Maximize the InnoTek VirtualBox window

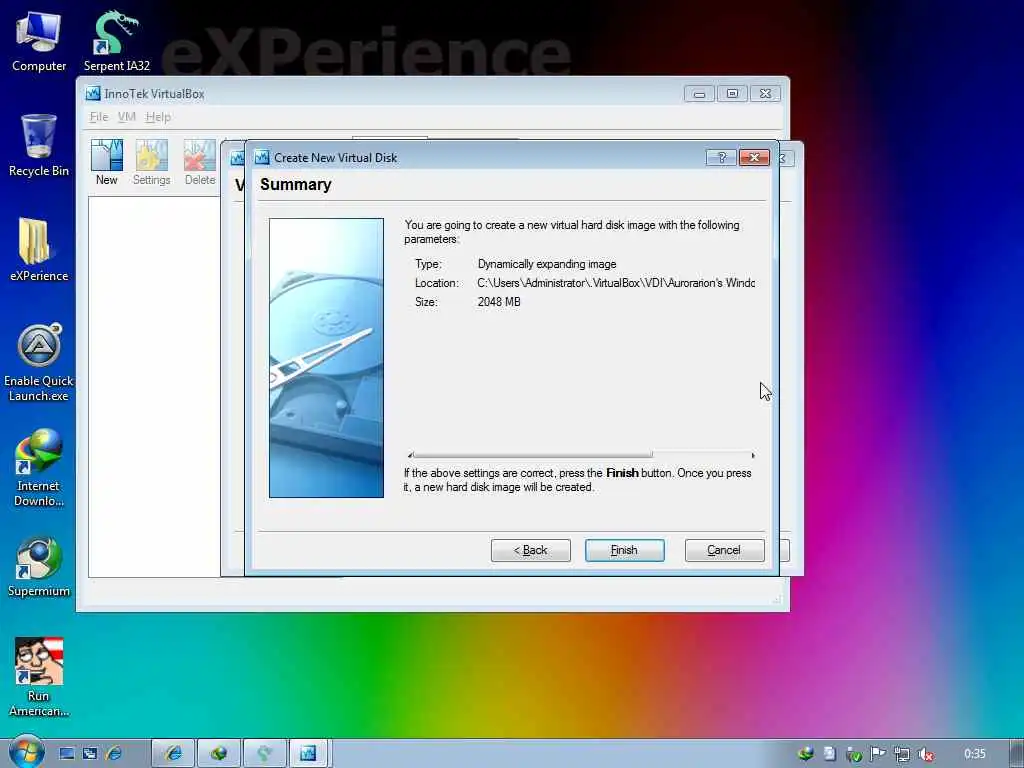(732, 94)
